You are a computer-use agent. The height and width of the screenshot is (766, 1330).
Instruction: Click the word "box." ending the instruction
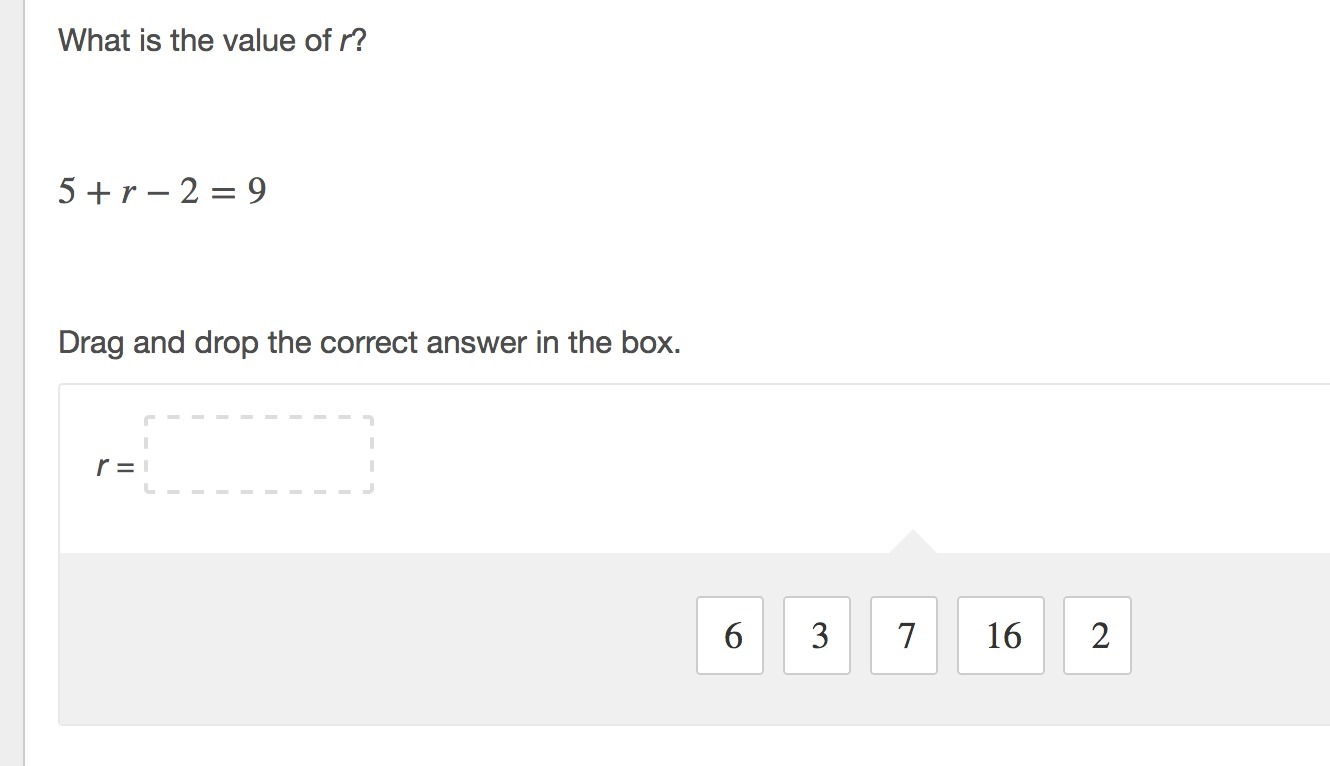coord(650,343)
